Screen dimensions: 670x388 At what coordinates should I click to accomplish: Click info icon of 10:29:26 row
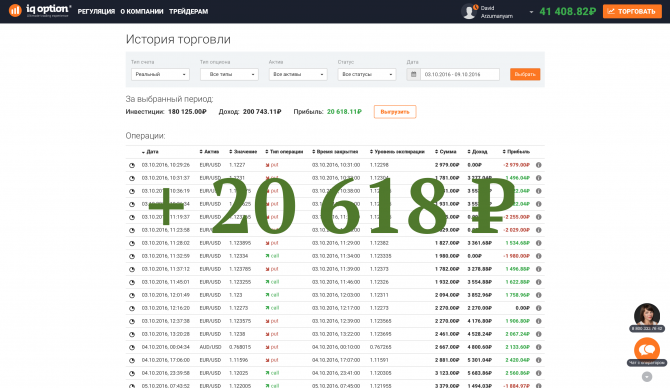538,165
